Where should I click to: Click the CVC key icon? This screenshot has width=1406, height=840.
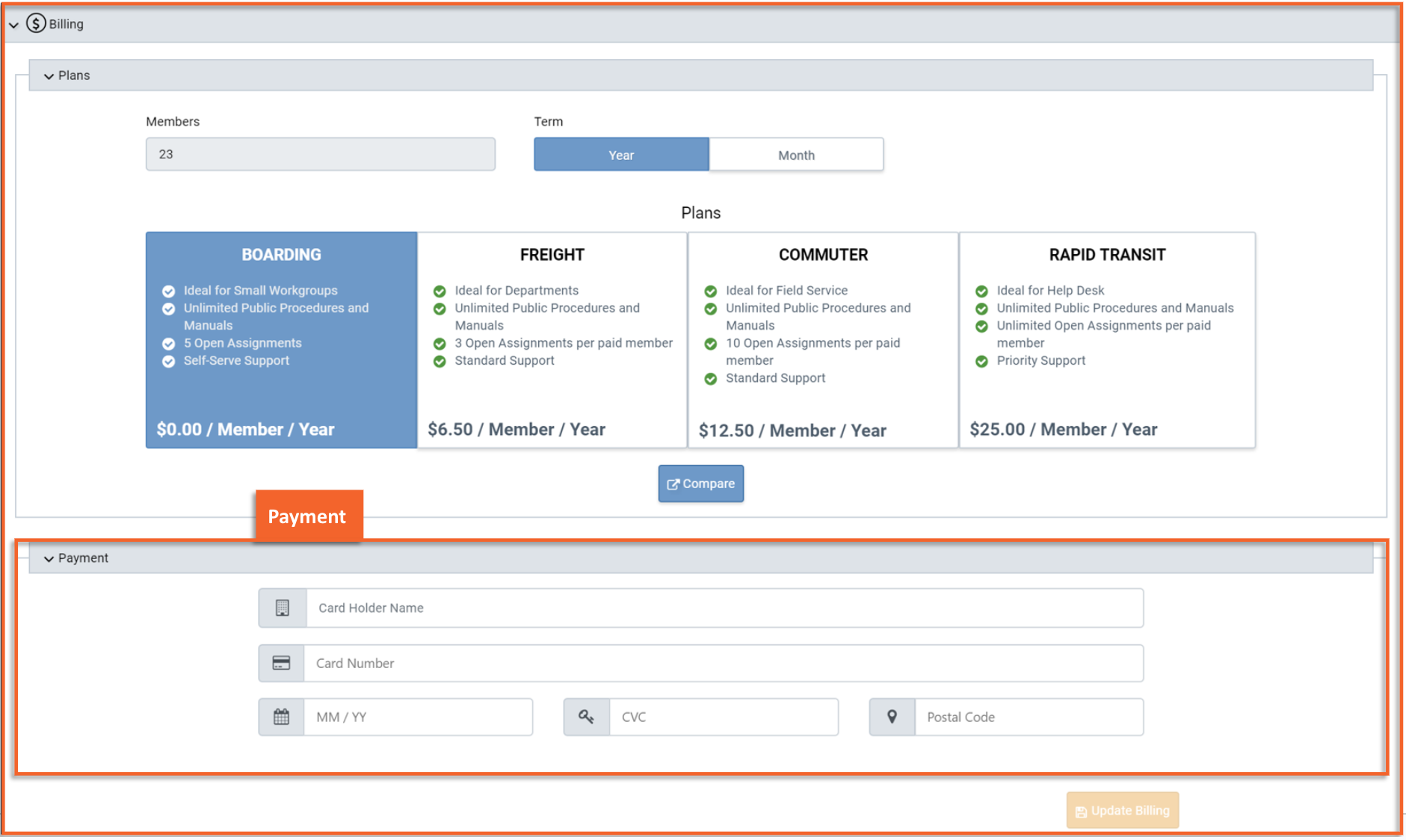[x=586, y=717]
